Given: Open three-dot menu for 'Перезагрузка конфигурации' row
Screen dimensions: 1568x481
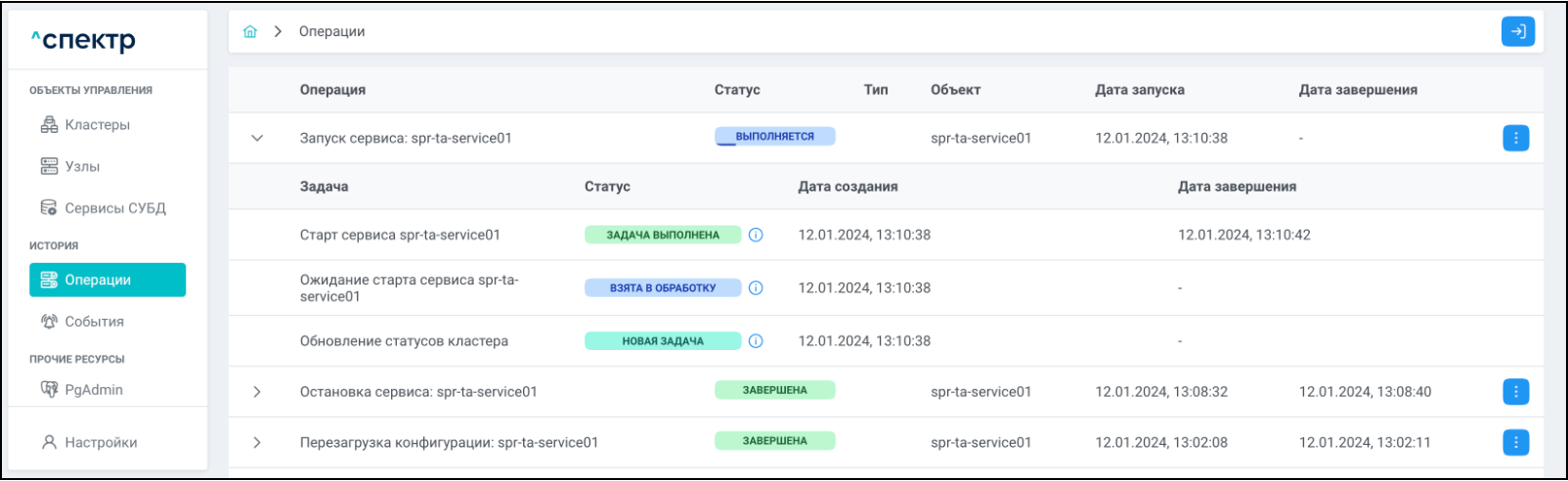Looking at the screenshot, I should (x=1515, y=443).
